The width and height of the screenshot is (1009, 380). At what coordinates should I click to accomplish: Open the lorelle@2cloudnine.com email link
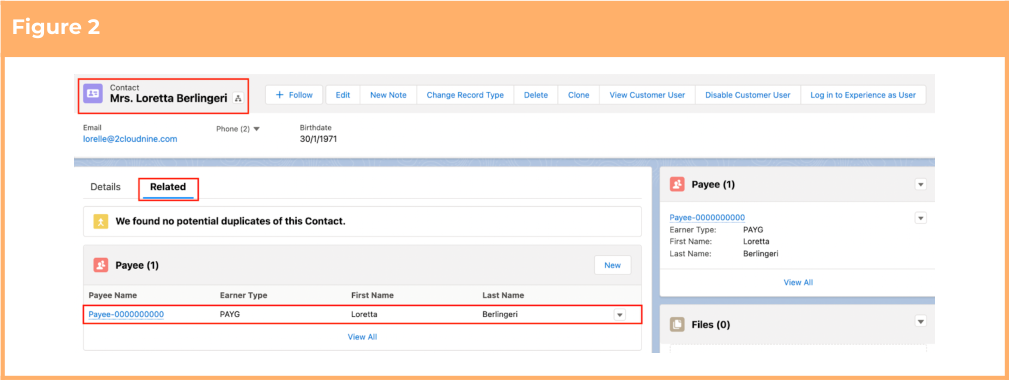click(130, 139)
